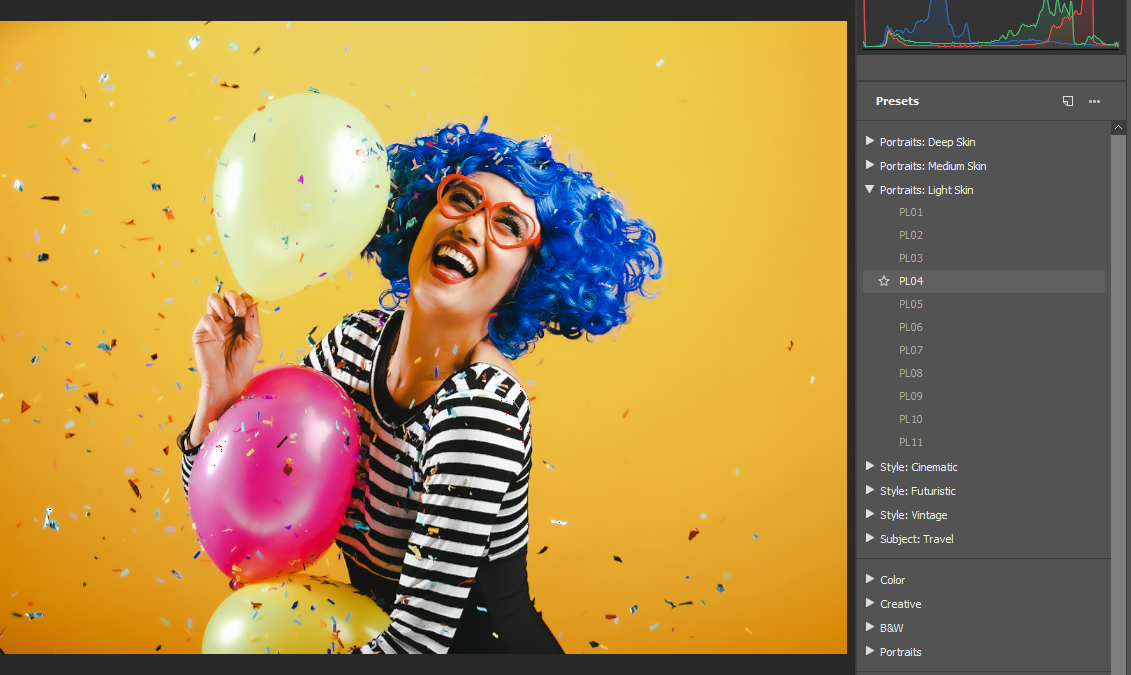1131x675 pixels.
Task: Expand the Color preset group
Action: click(870, 579)
